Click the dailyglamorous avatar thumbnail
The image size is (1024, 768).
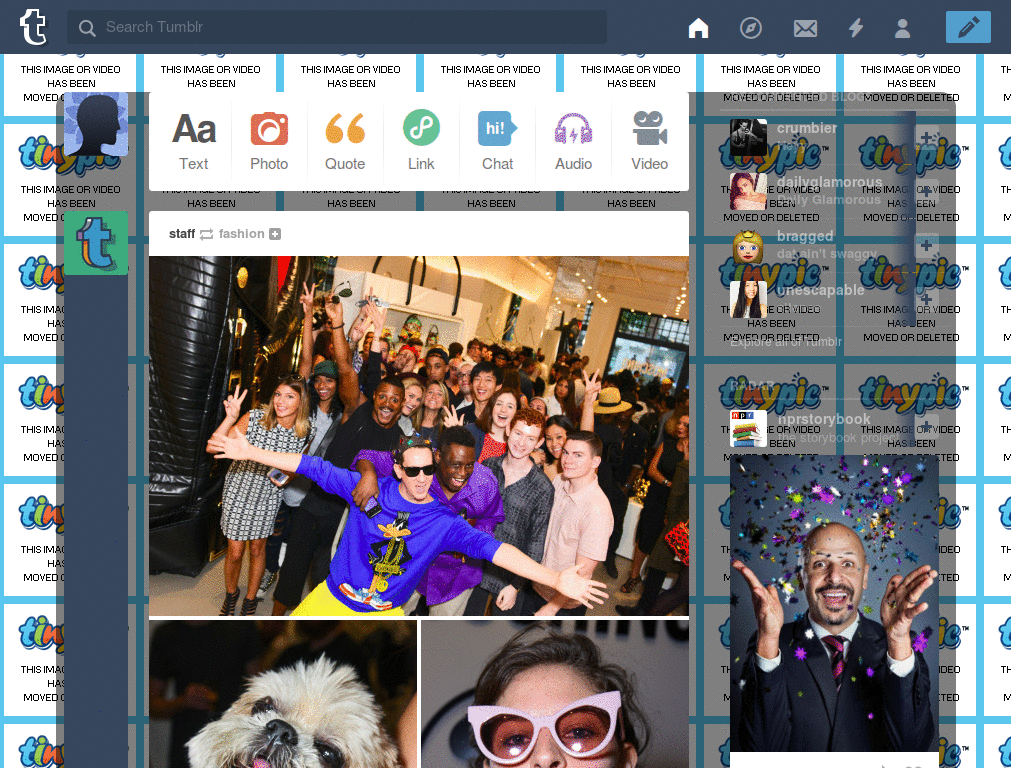click(x=748, y=191)
